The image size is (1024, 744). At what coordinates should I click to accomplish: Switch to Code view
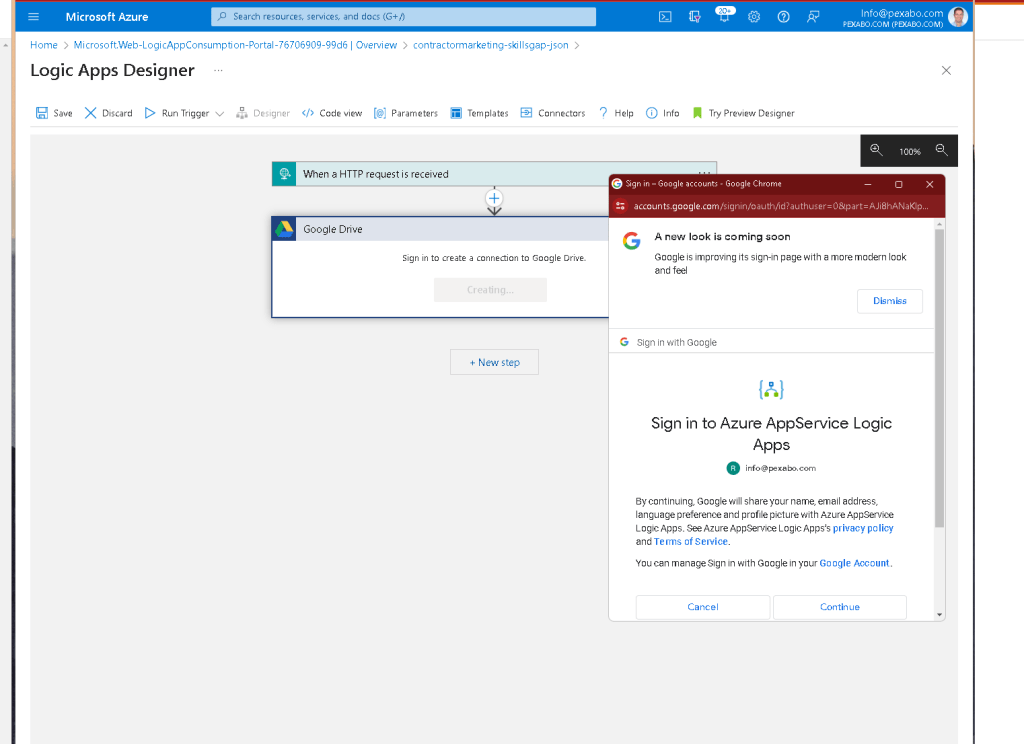coord(332,113)
